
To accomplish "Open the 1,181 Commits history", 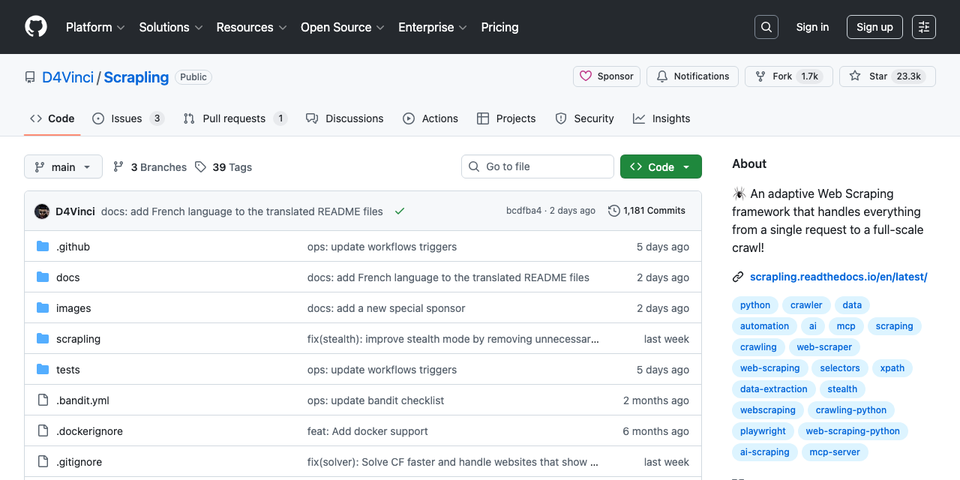I will click(x=647, y=211).
